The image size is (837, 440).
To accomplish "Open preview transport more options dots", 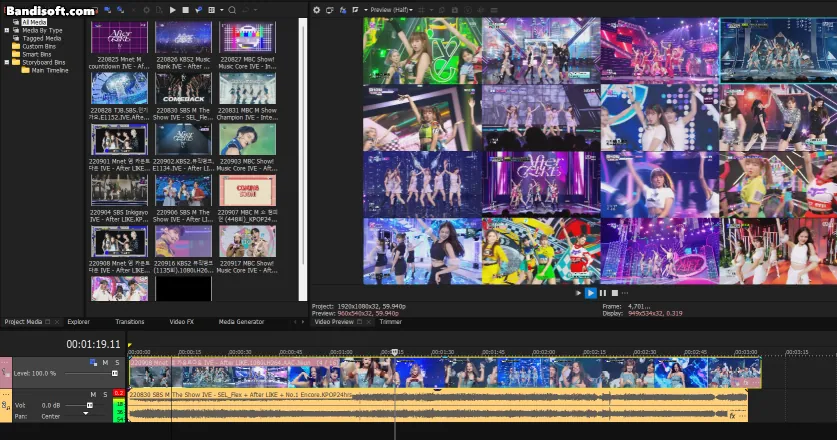I will pos(625,293).
